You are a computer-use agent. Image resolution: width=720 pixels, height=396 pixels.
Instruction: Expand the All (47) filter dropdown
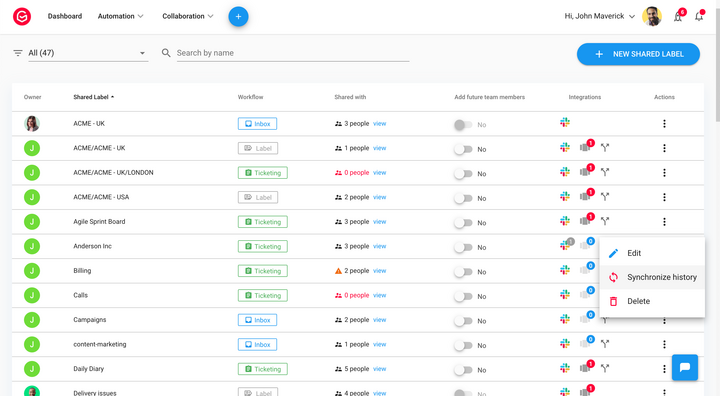[x=88, y=53]
